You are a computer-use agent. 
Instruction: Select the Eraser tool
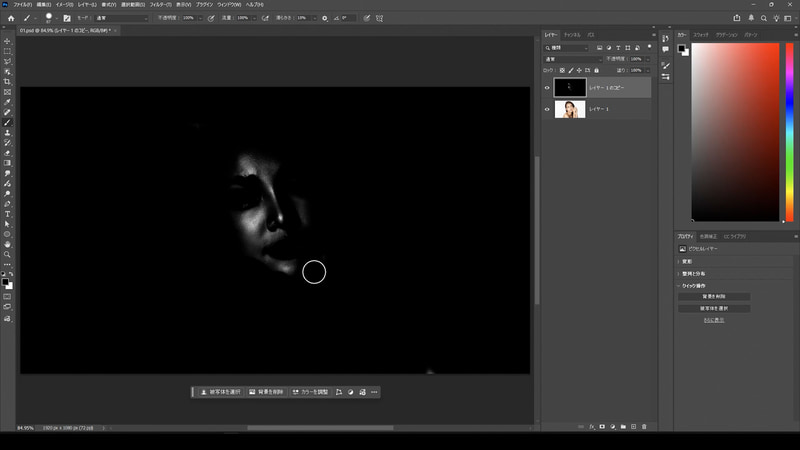pyautogui.click(x=7, y=153)
